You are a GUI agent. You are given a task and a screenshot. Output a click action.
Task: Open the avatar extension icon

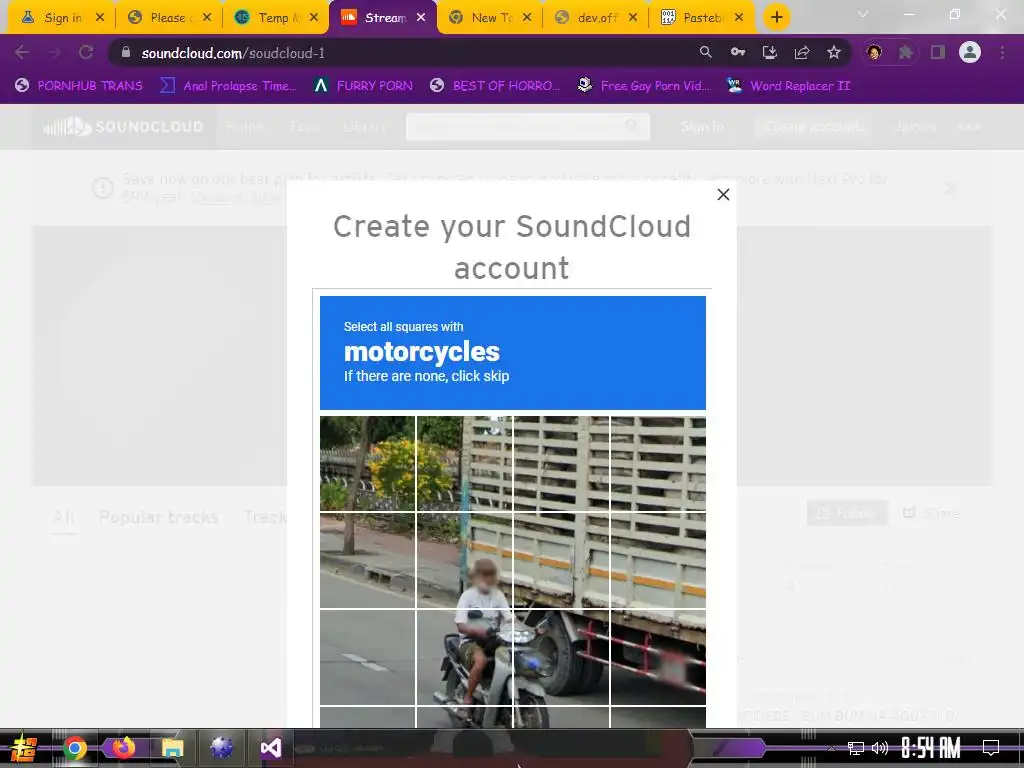874,52
